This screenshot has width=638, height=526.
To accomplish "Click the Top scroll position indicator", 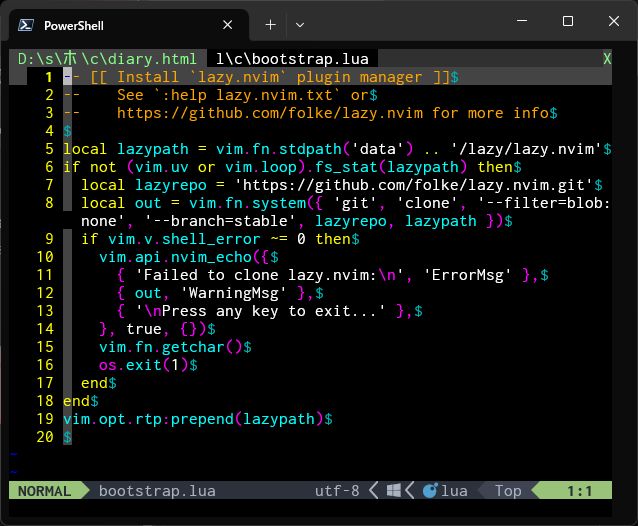I will 508,491.
